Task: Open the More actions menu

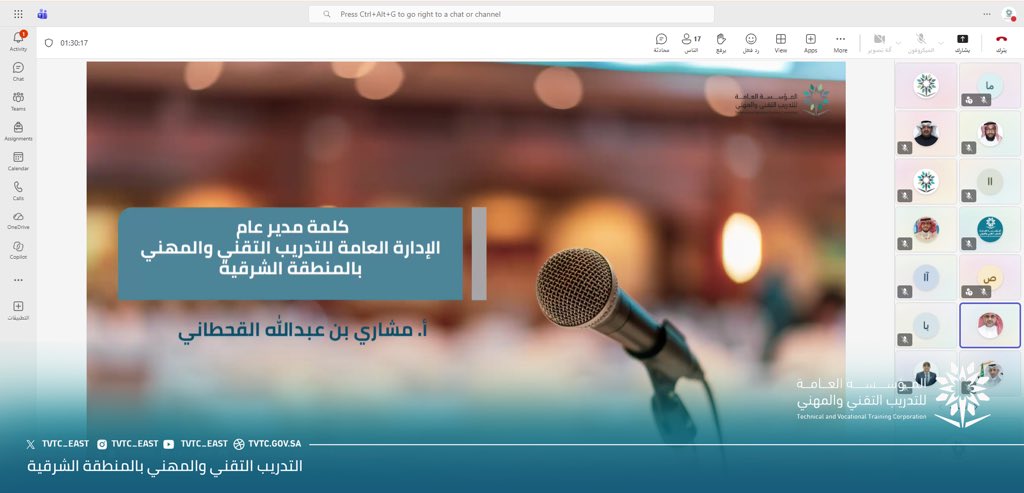Action: 840,43
